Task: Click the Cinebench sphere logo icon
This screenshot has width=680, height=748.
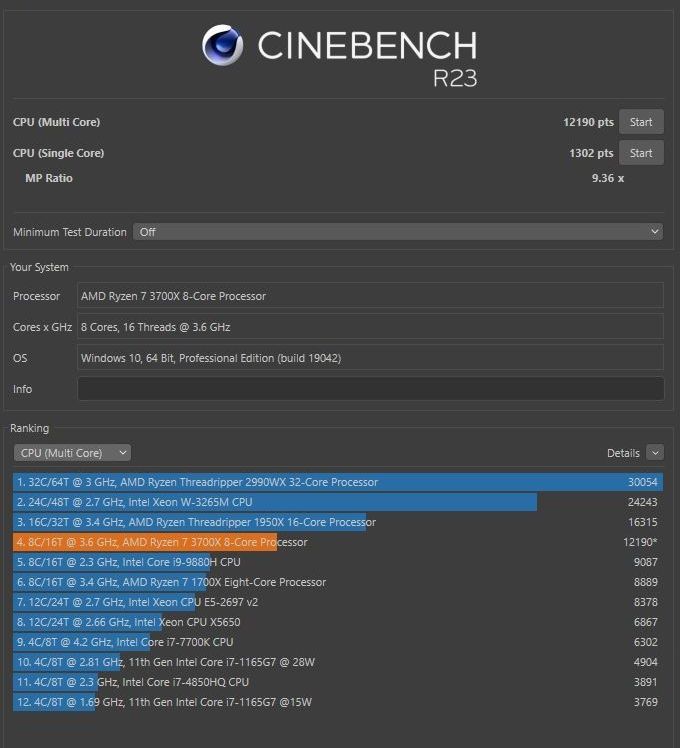Action: point(222,45)
